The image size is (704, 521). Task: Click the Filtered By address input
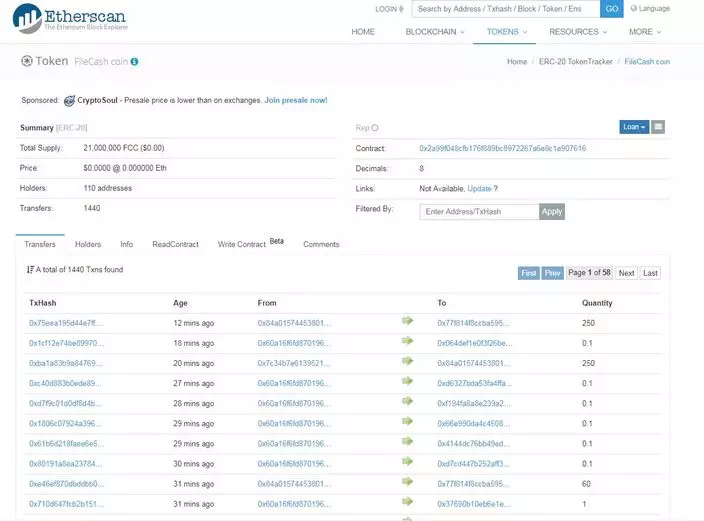pos(479,211)
